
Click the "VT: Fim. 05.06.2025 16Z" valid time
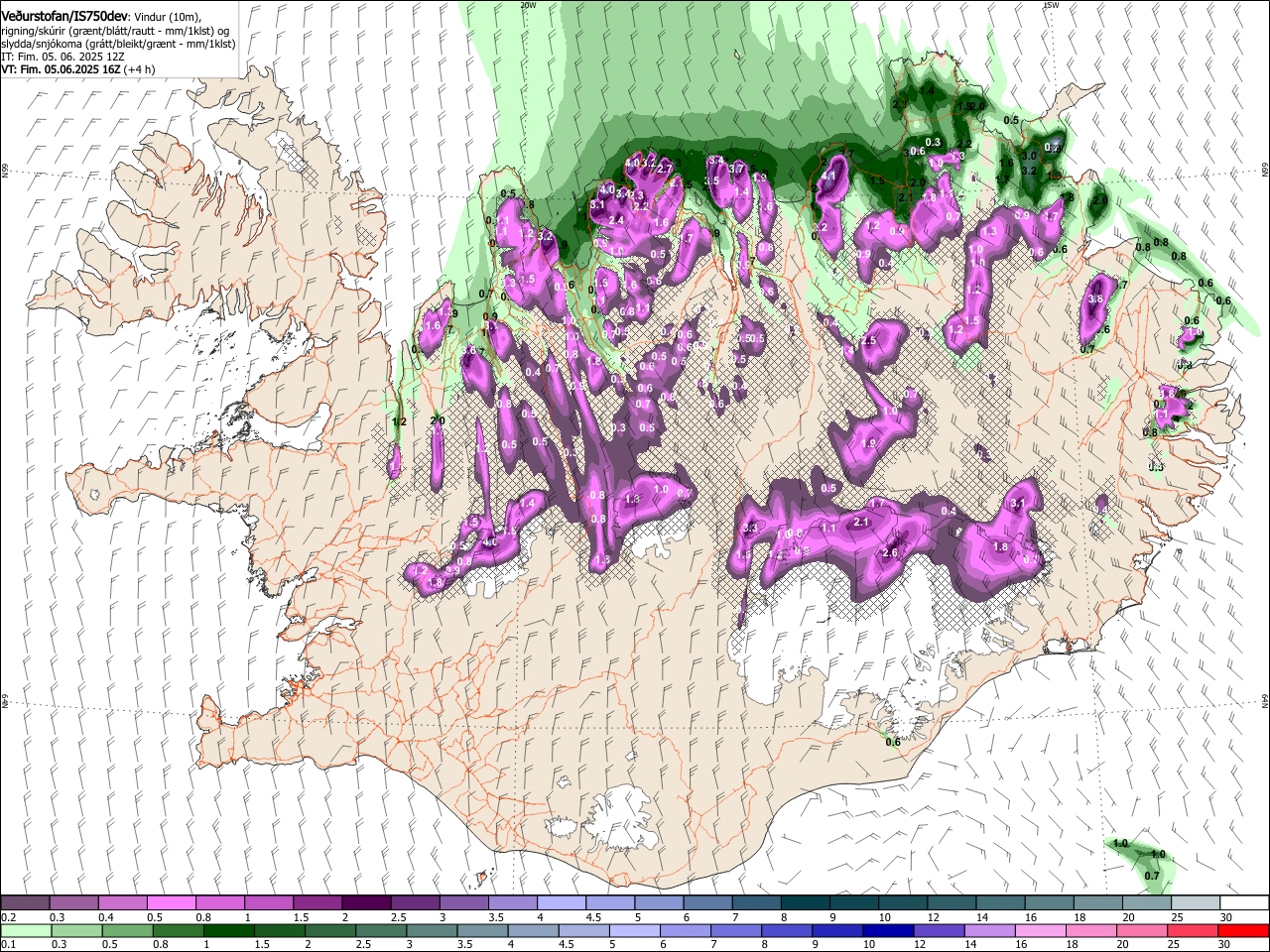[x=62, y=69]
